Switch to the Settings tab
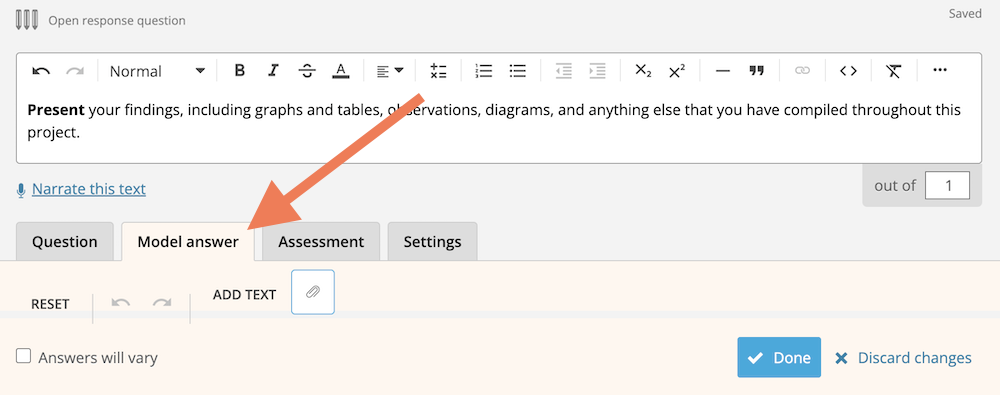The image size is (1000, 395). pos(432,242)
